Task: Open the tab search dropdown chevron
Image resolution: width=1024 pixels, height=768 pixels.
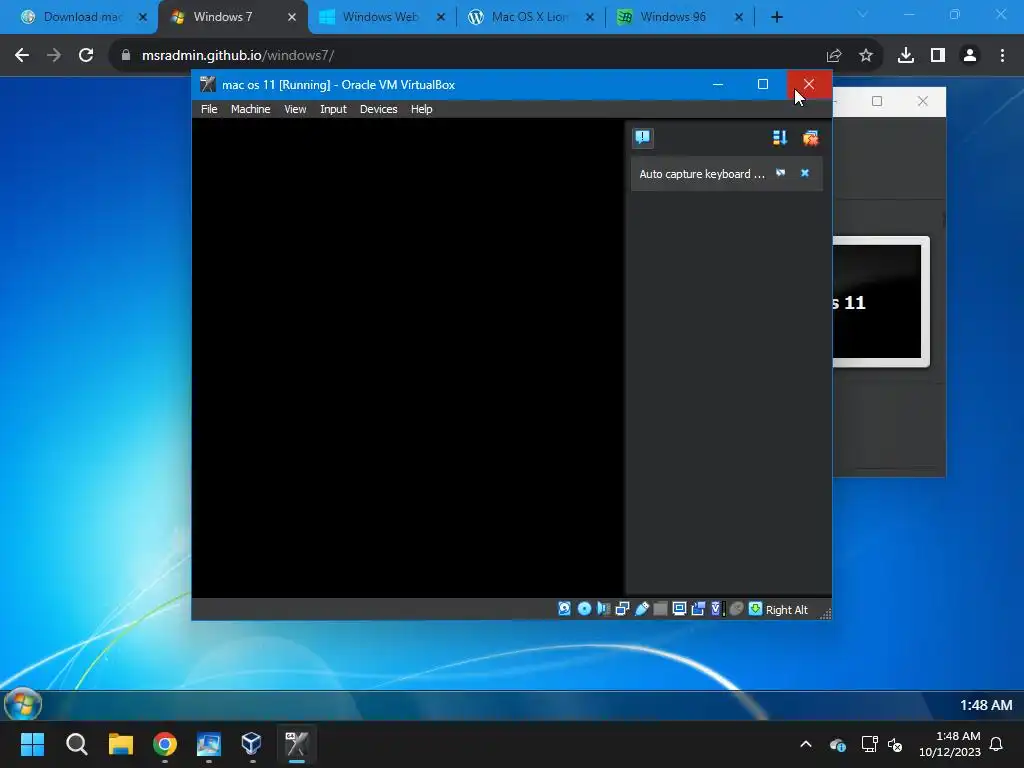Action: click(862, 14)
